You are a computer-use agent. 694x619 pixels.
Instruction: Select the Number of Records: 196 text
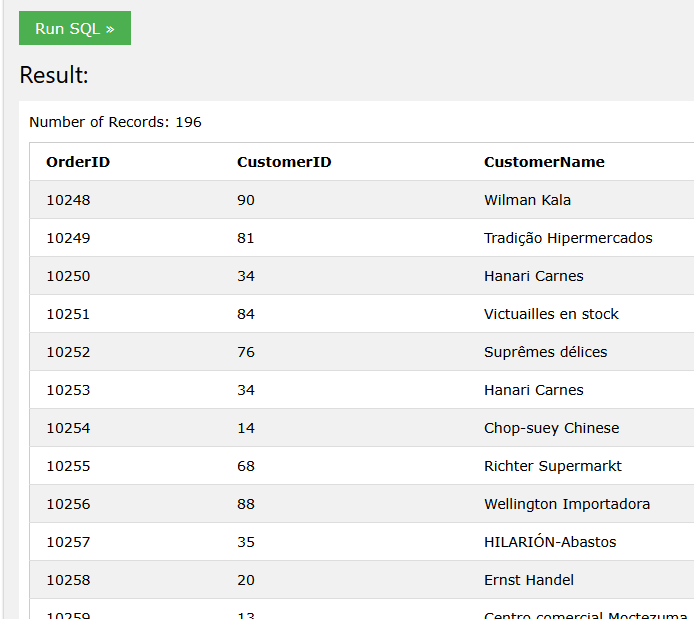pos(116,122)
